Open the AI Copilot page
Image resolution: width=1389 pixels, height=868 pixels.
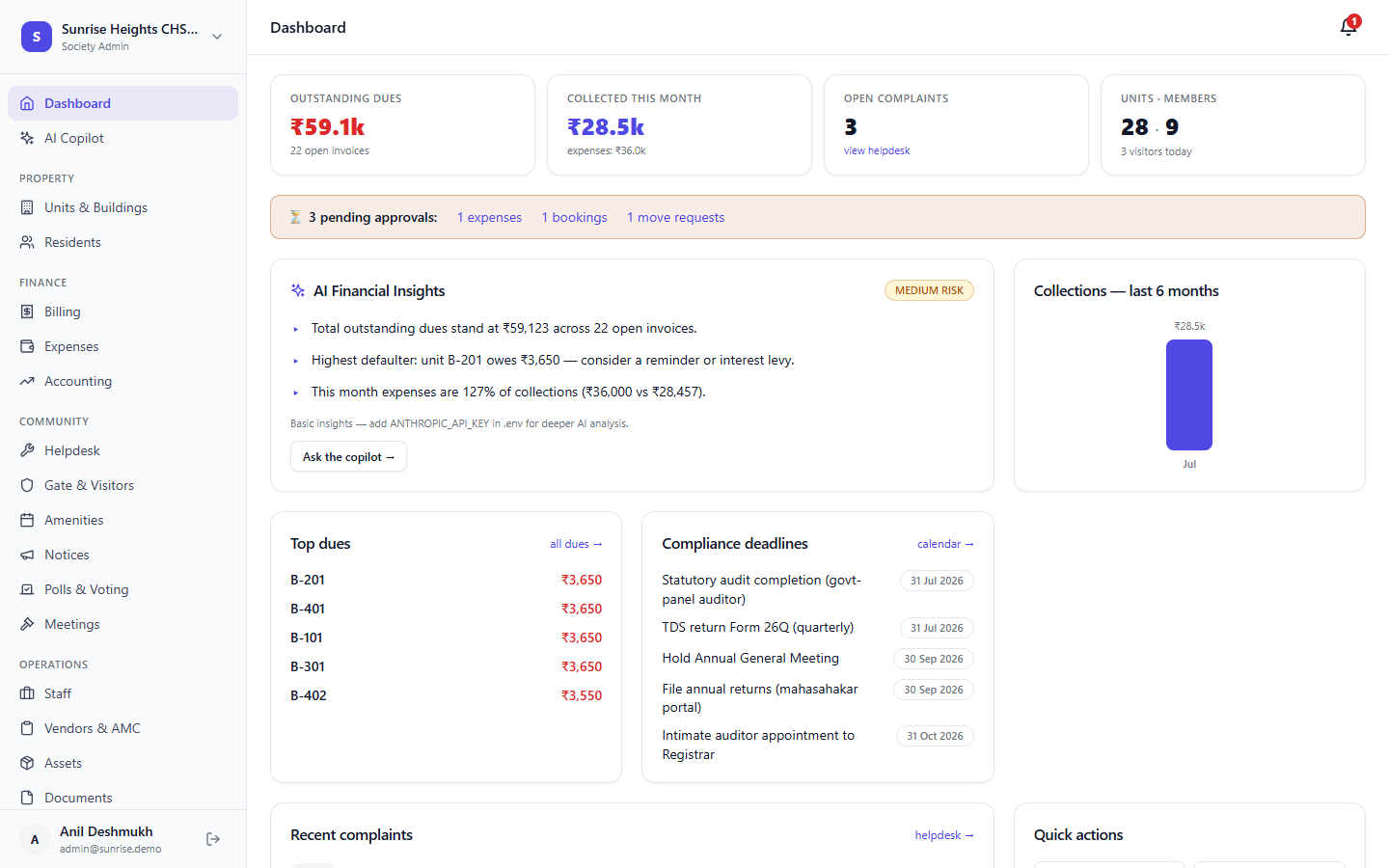coord(123,138)
